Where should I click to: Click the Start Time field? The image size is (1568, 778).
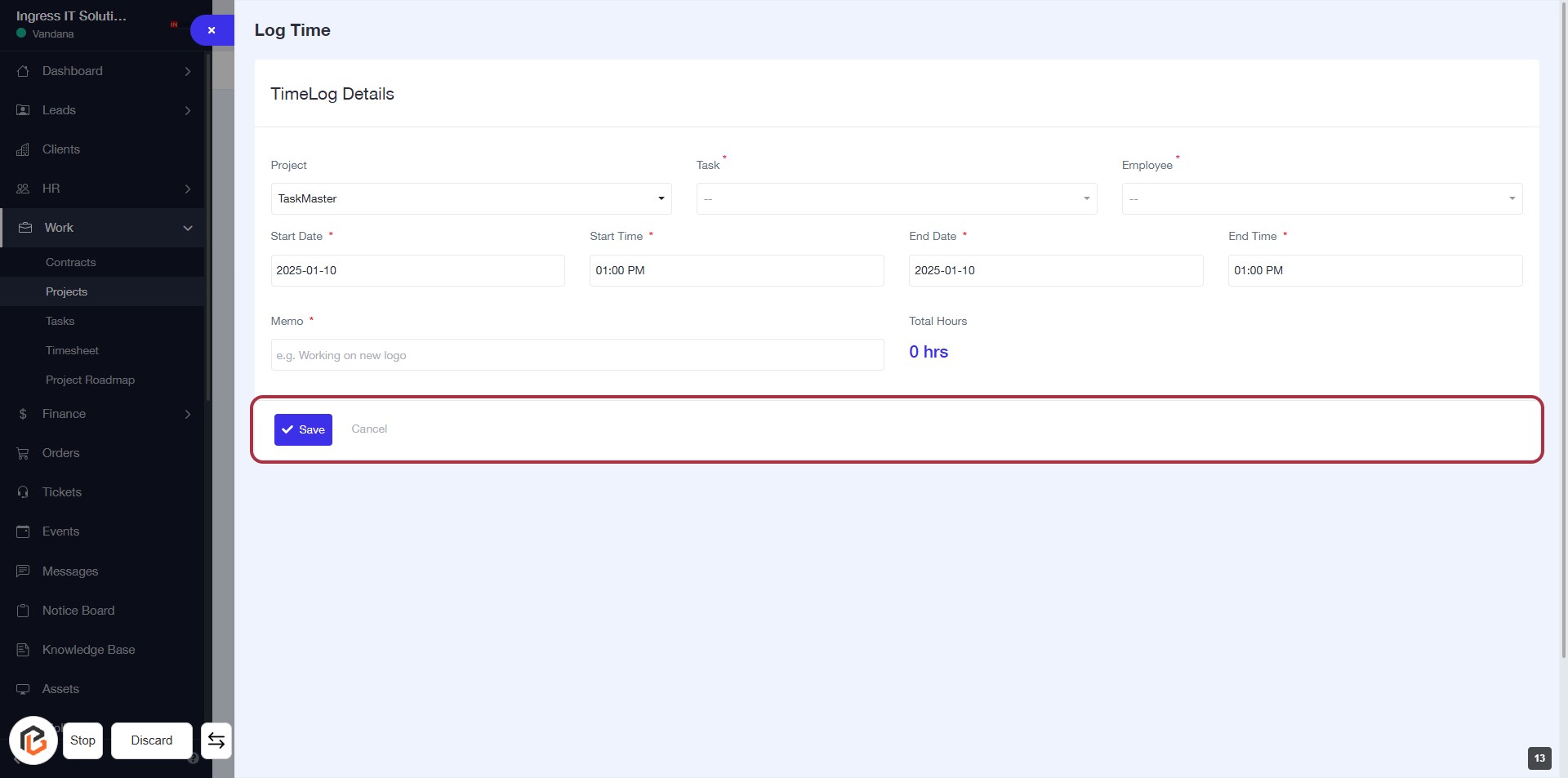(736, 270)
